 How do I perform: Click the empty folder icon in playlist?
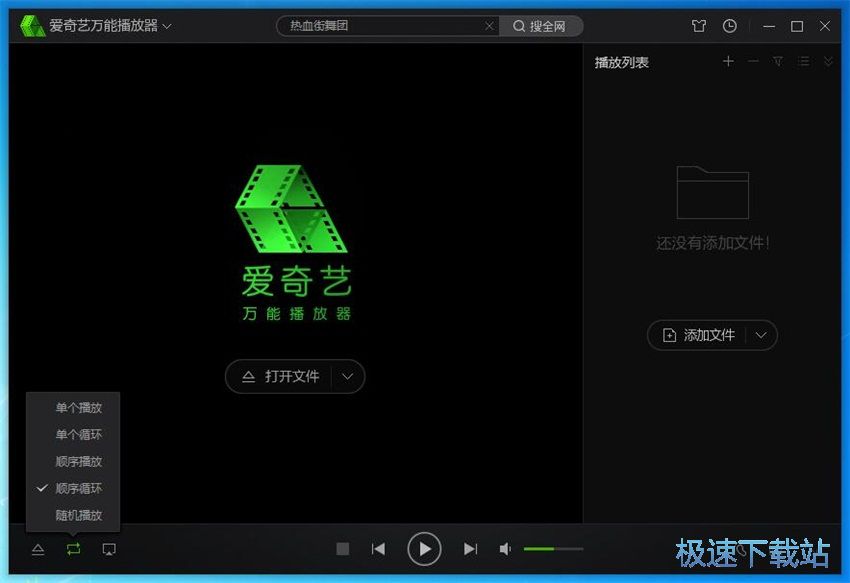point(712,193)
